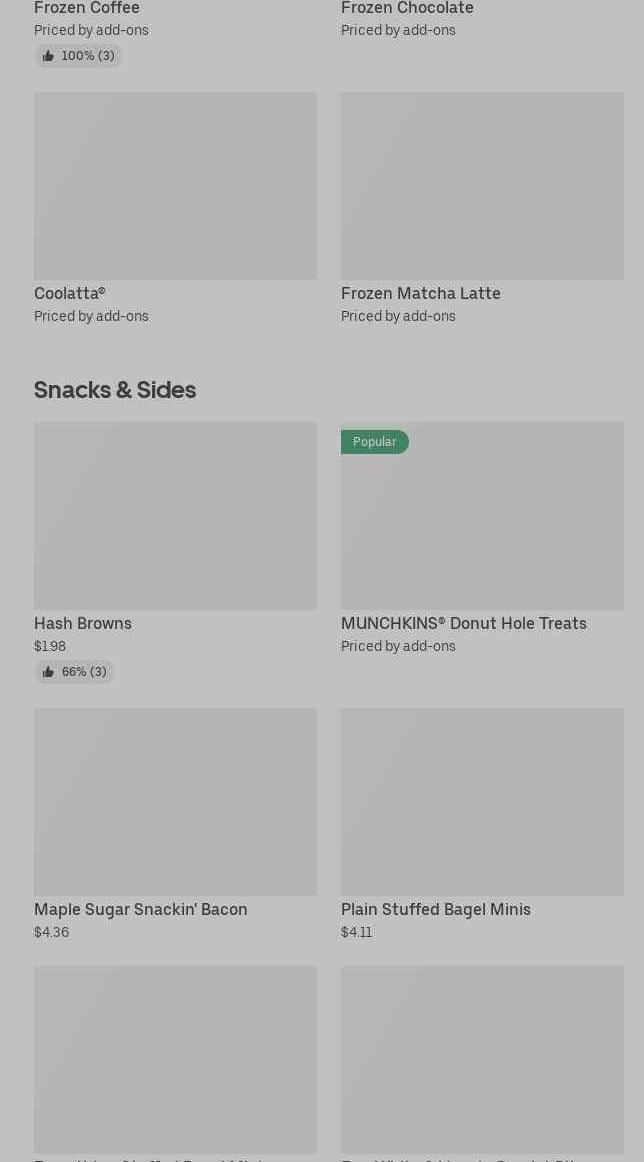The width and height of the screenshot is (644, 1162).
Task: Select the Hash Browns product image
Action: pos(175,516)
